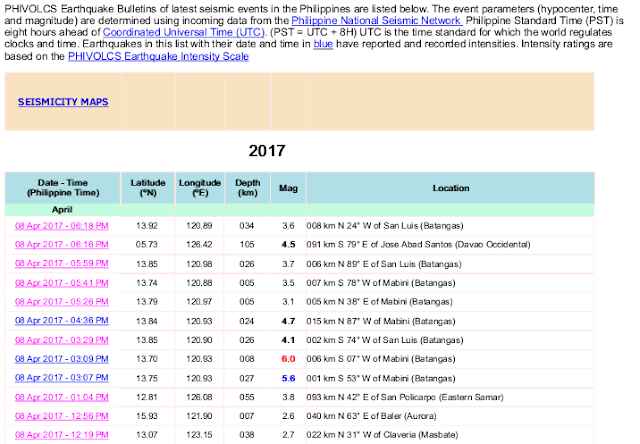Open the 08 Apr 2017 - 05:26 PM bulletin

click(x=62, y=302)
